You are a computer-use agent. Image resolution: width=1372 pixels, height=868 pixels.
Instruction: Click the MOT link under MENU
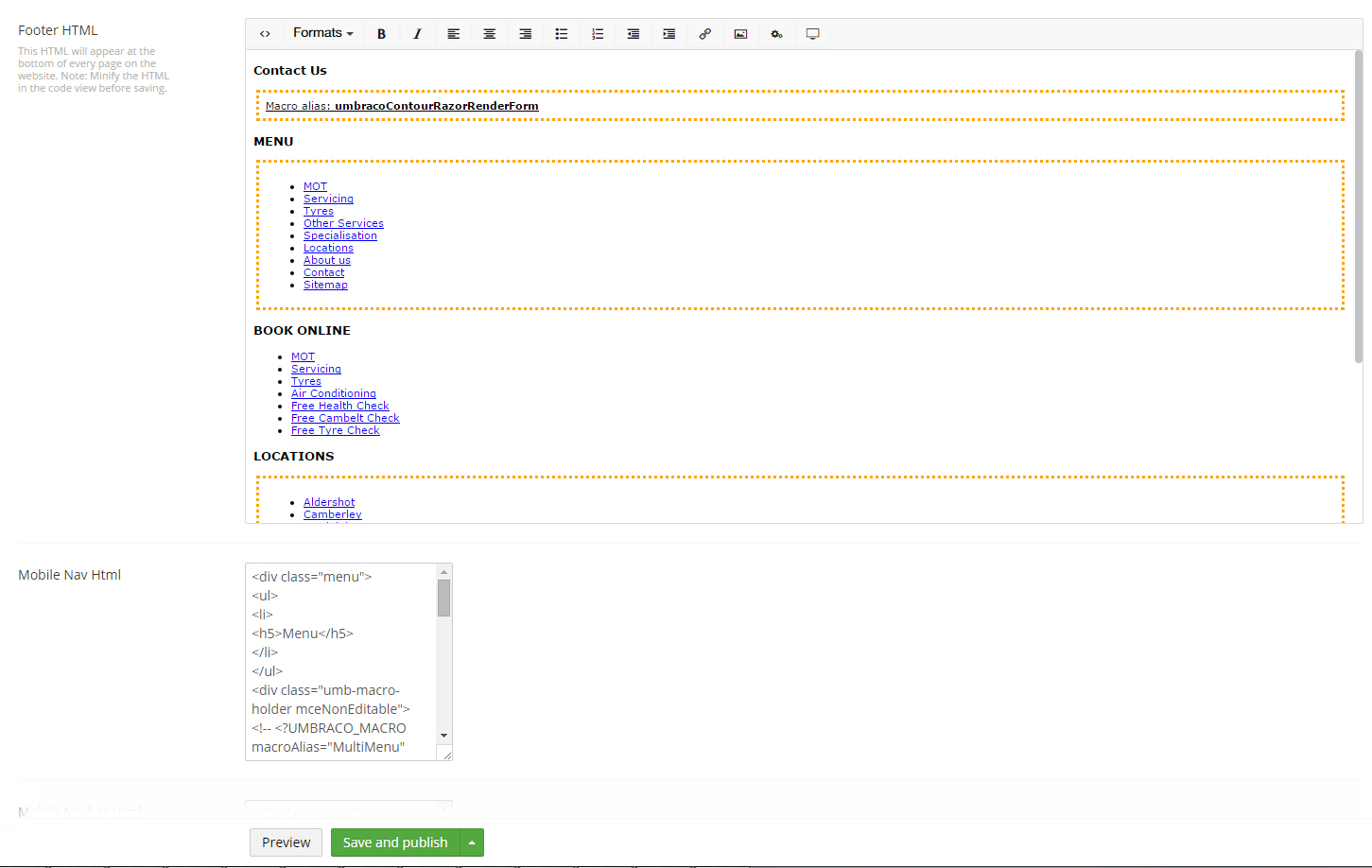click(315, 187)
